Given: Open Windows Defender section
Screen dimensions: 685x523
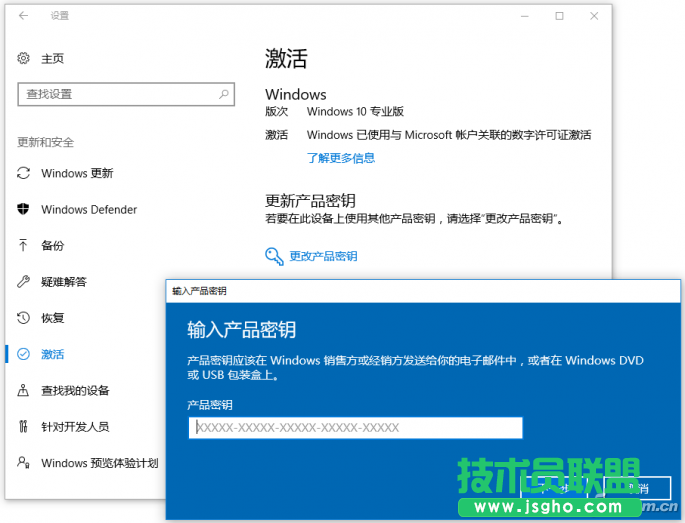Looking at the screenshot, I should pos(89,210).
